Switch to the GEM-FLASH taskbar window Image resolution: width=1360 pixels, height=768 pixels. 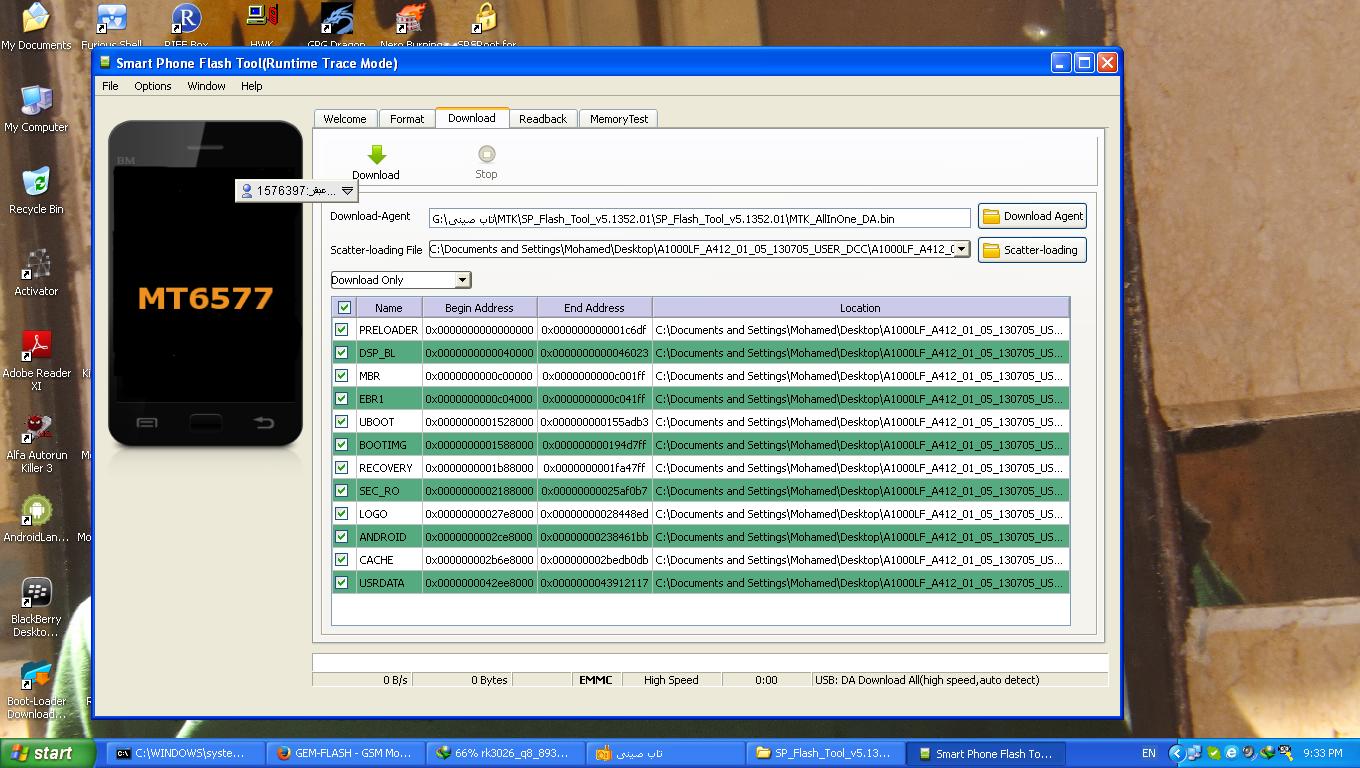(x=346, y=753)
